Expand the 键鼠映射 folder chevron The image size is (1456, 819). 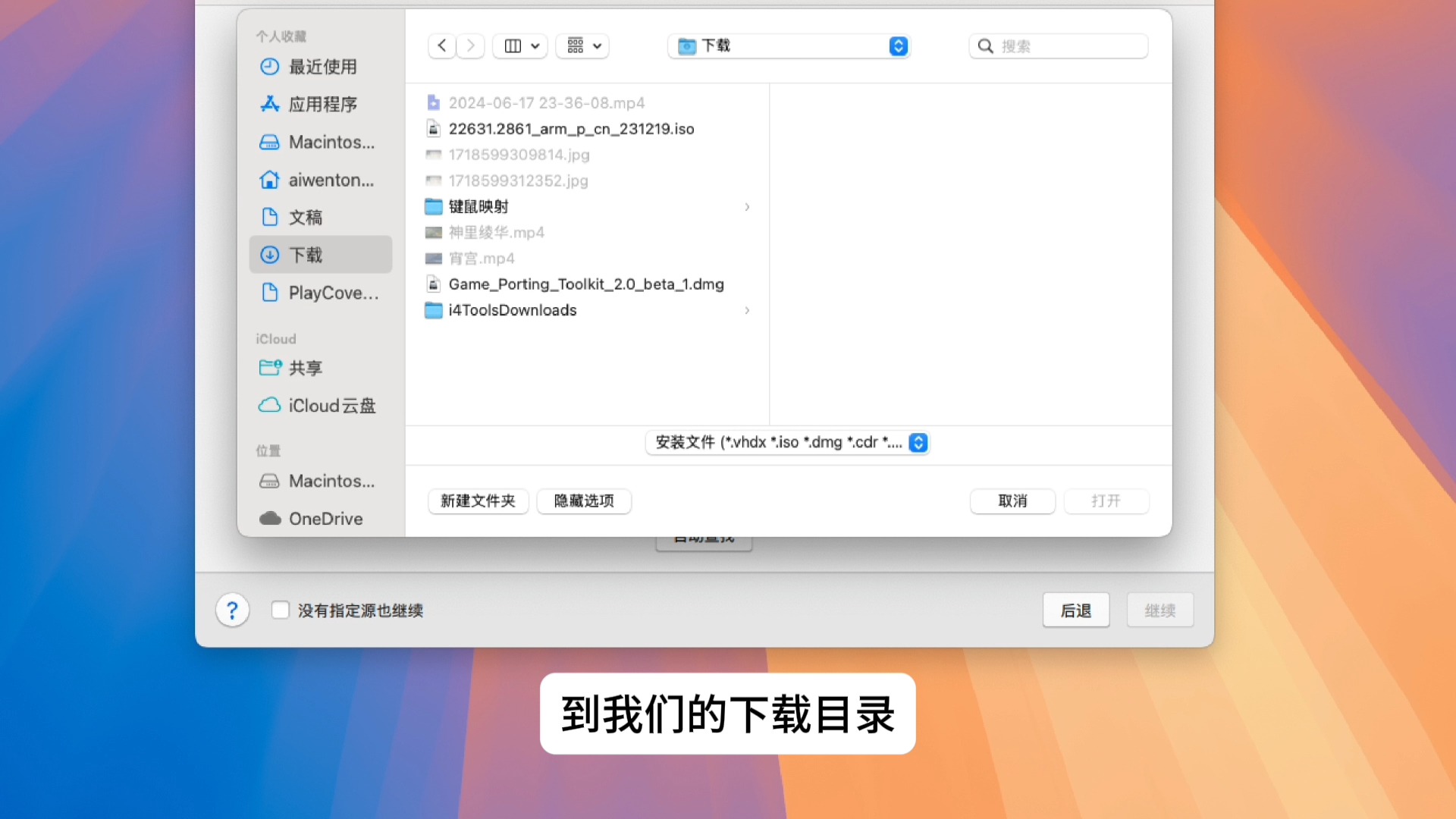click(x=747, y=207)
